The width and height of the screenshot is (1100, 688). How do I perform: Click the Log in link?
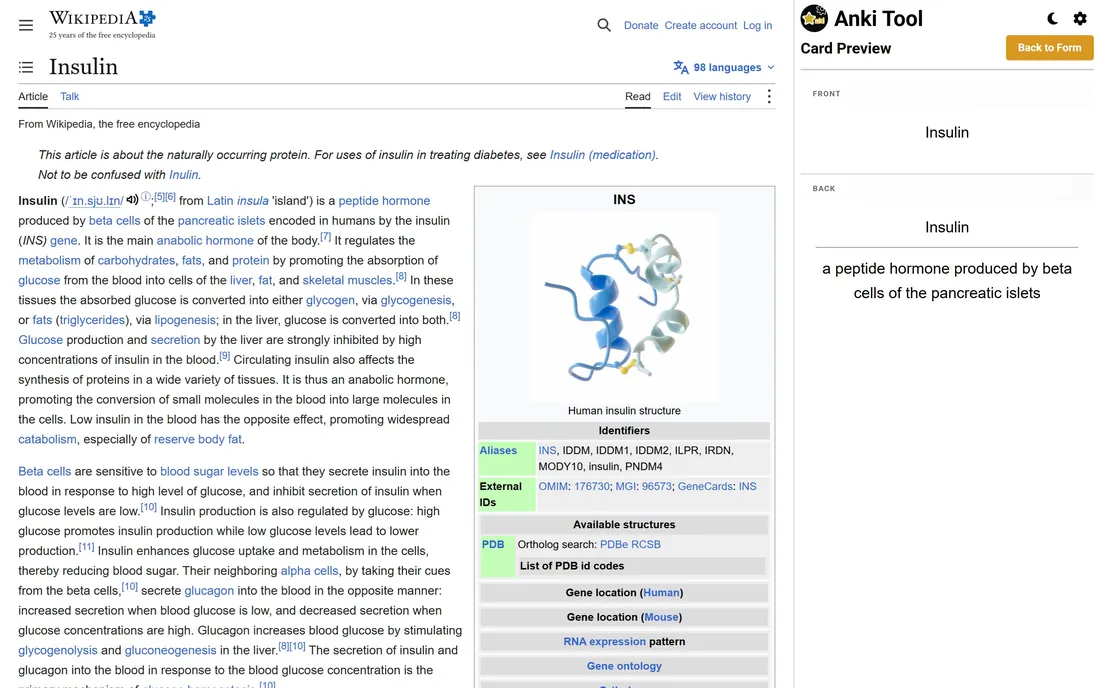coord(758,25)
